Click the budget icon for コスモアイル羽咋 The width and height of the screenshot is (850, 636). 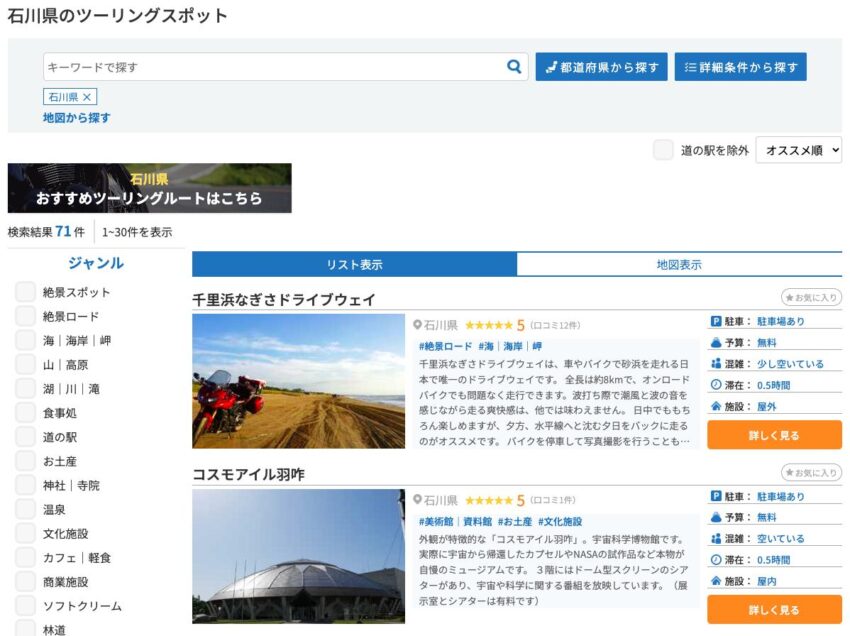tap(716, 517)
